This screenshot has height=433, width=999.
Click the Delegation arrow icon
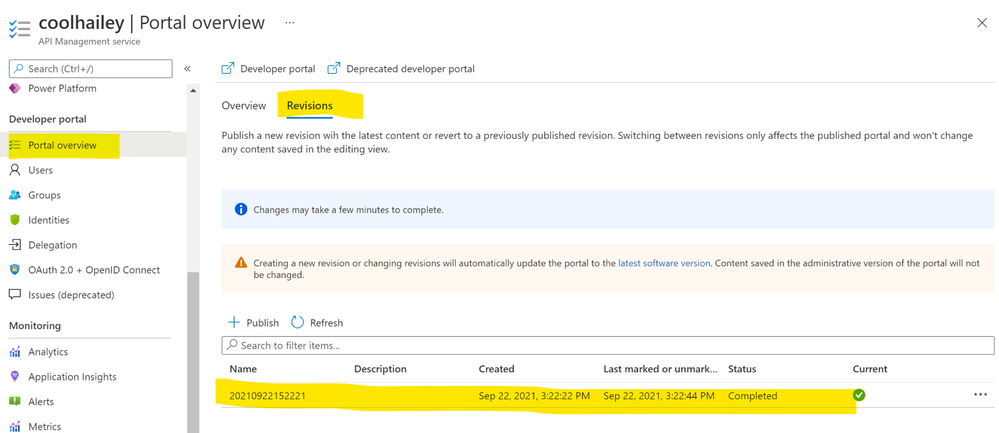tap(15, 245)
